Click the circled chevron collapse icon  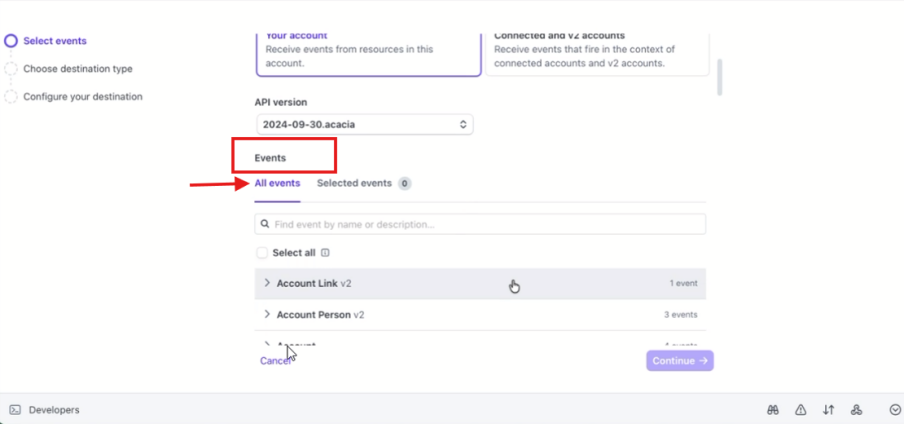point(895,410)
